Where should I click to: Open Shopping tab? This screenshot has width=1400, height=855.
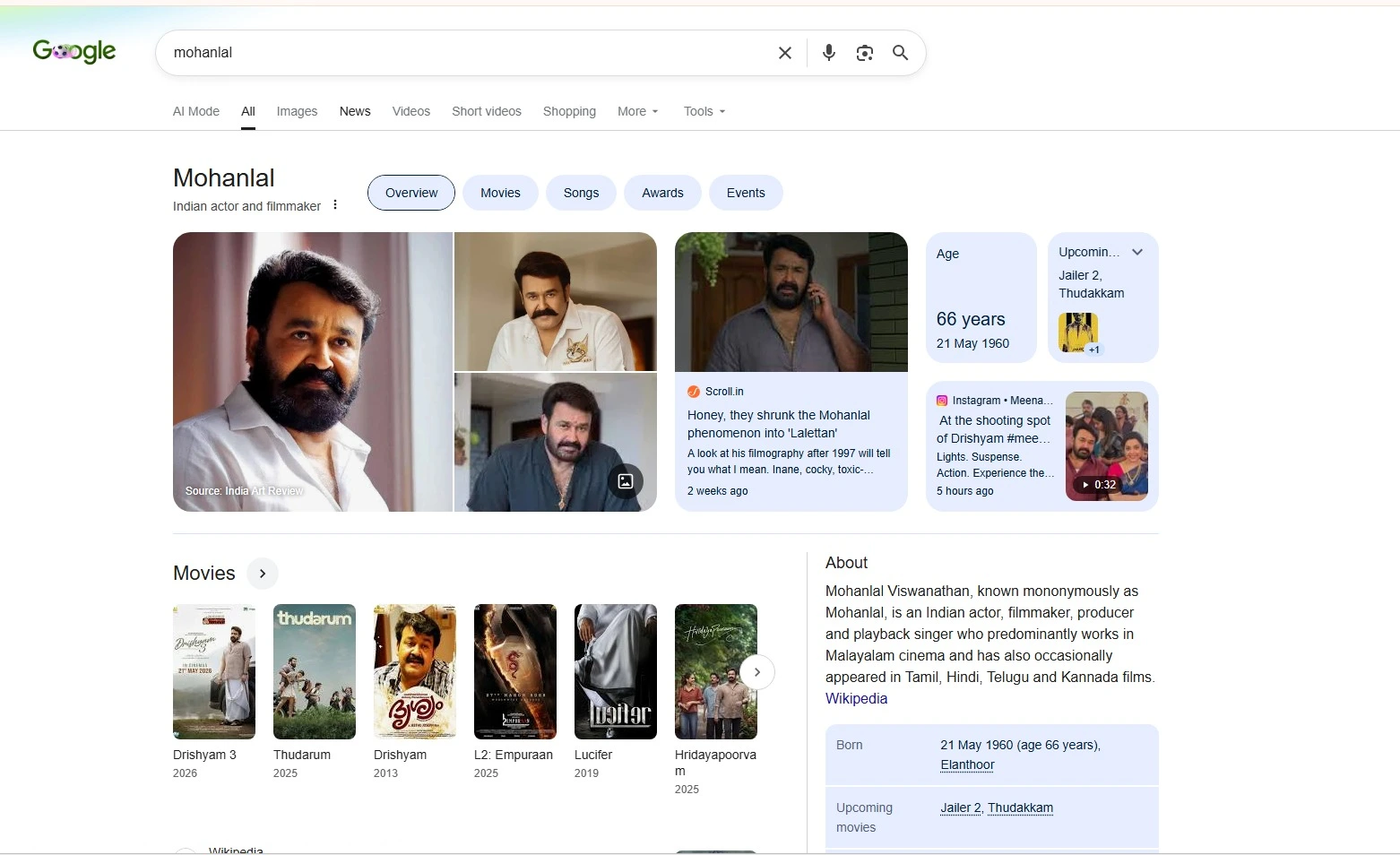click(x=569, y=111)
